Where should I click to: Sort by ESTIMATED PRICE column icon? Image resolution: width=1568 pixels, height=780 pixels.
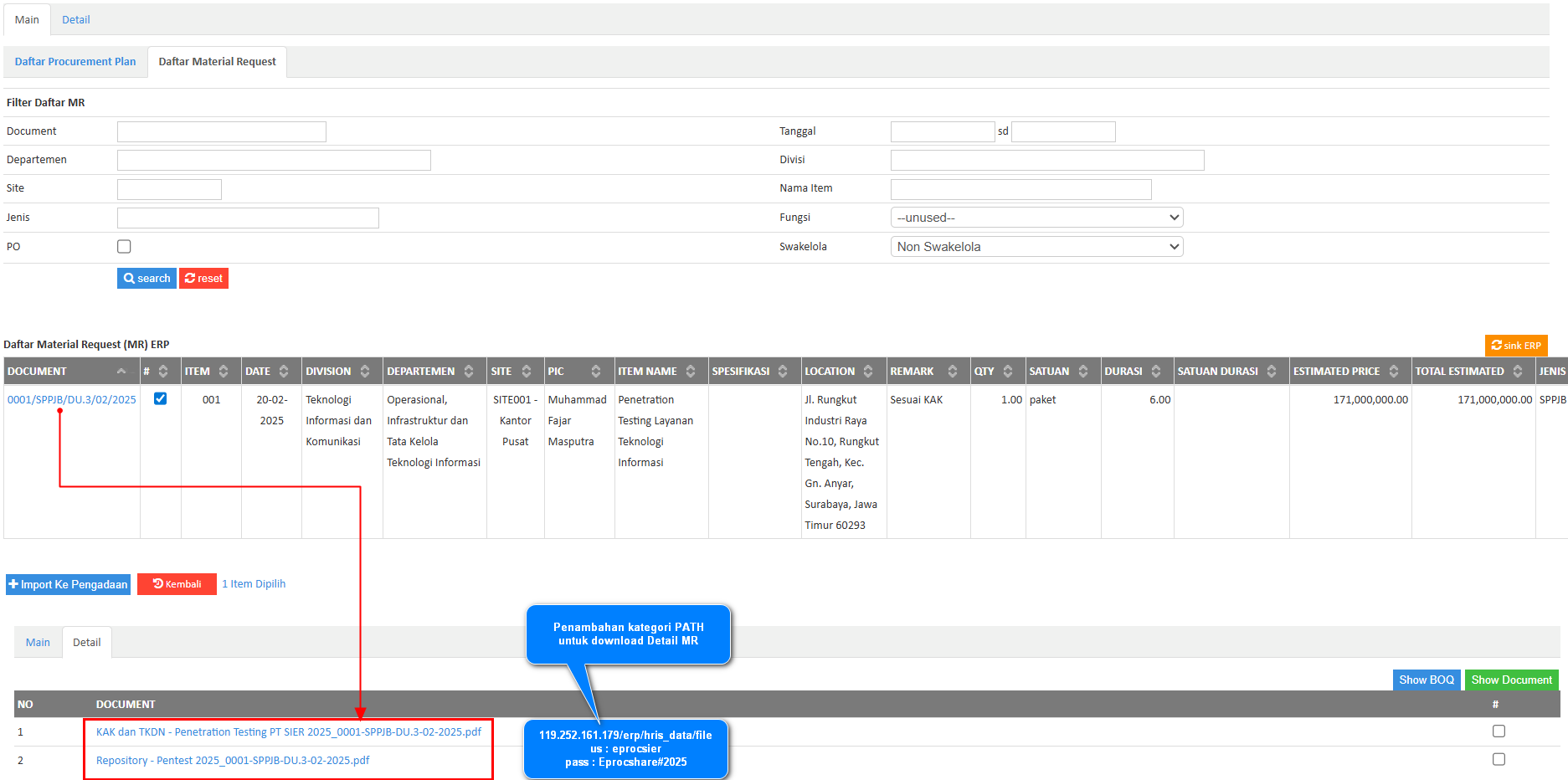click(x=1394, y=372)
